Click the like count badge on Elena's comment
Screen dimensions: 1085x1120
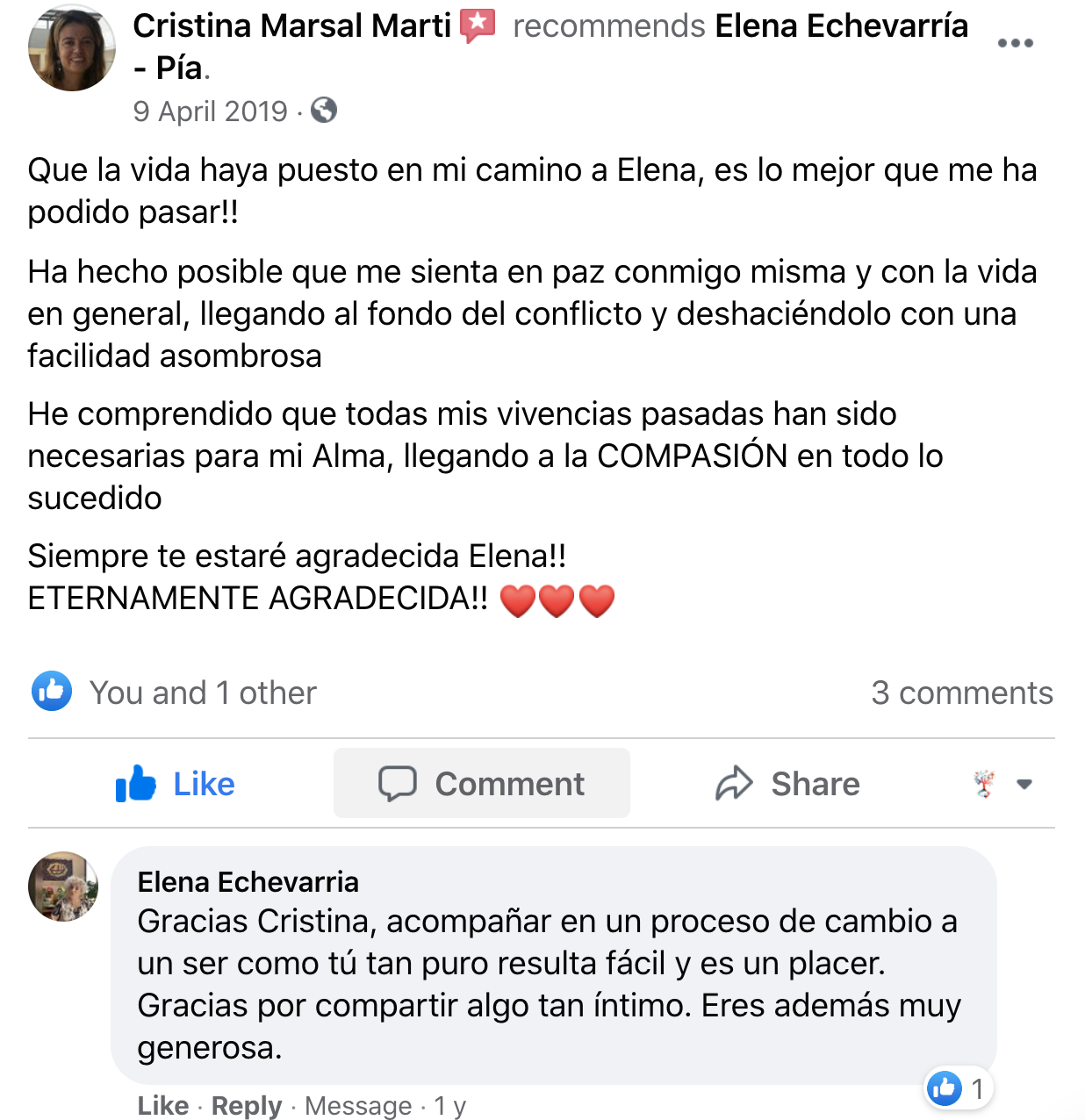959,1088
